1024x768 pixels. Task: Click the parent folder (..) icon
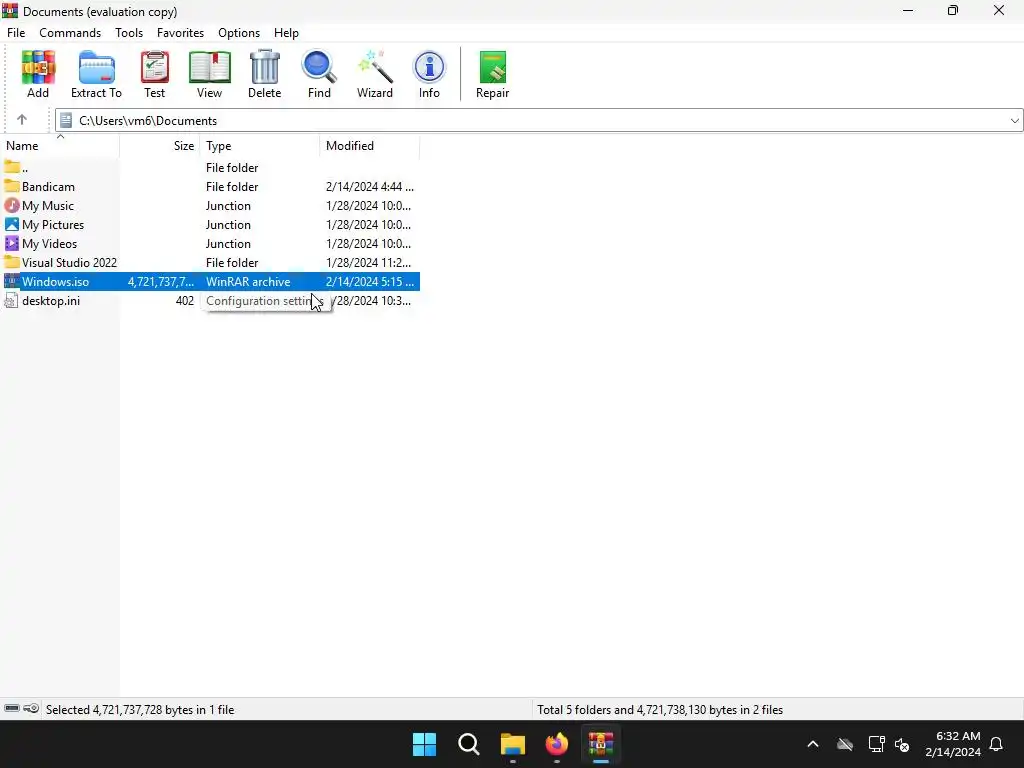pyautogui.click(x=12, y=168)
